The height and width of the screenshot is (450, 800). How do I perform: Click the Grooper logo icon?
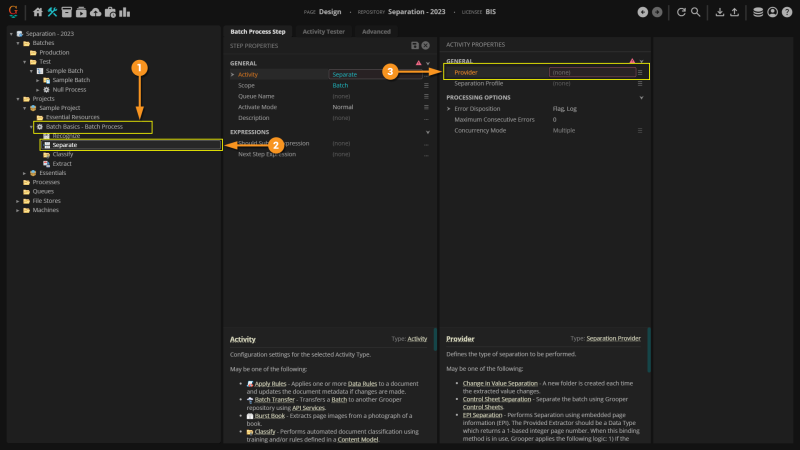point(13,11)
